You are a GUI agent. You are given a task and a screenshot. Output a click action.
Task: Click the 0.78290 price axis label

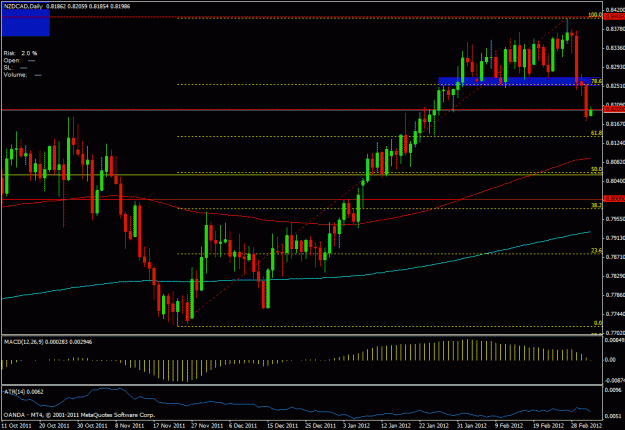point(615,276)
